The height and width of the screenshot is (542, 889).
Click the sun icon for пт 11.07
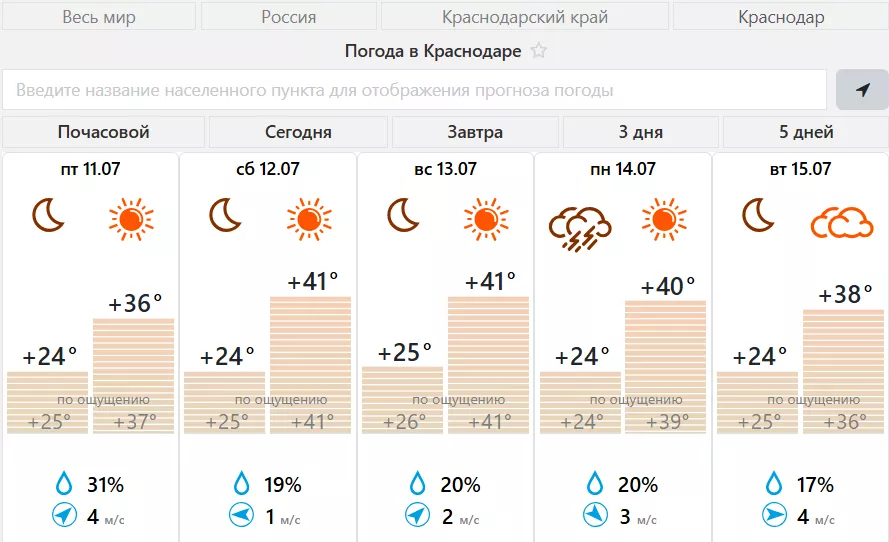131,219
